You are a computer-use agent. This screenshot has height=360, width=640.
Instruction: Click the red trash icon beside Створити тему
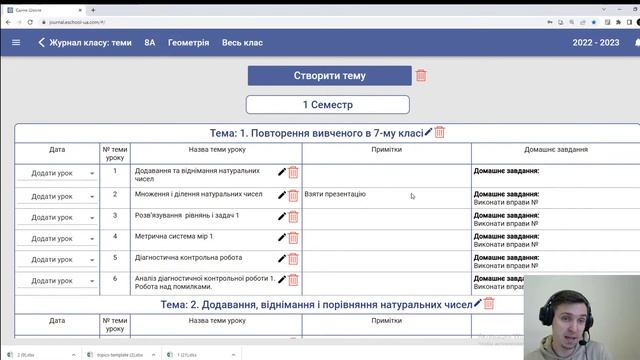pos(421,76)
